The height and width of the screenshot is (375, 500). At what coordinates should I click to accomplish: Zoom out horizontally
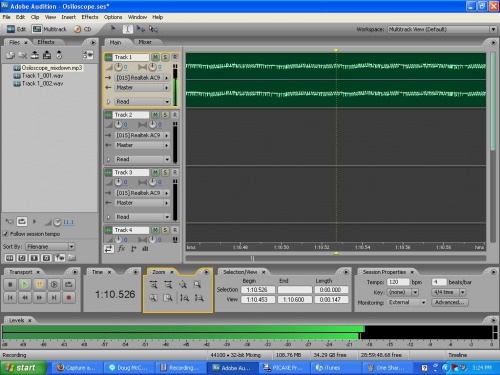coord(168,284)
